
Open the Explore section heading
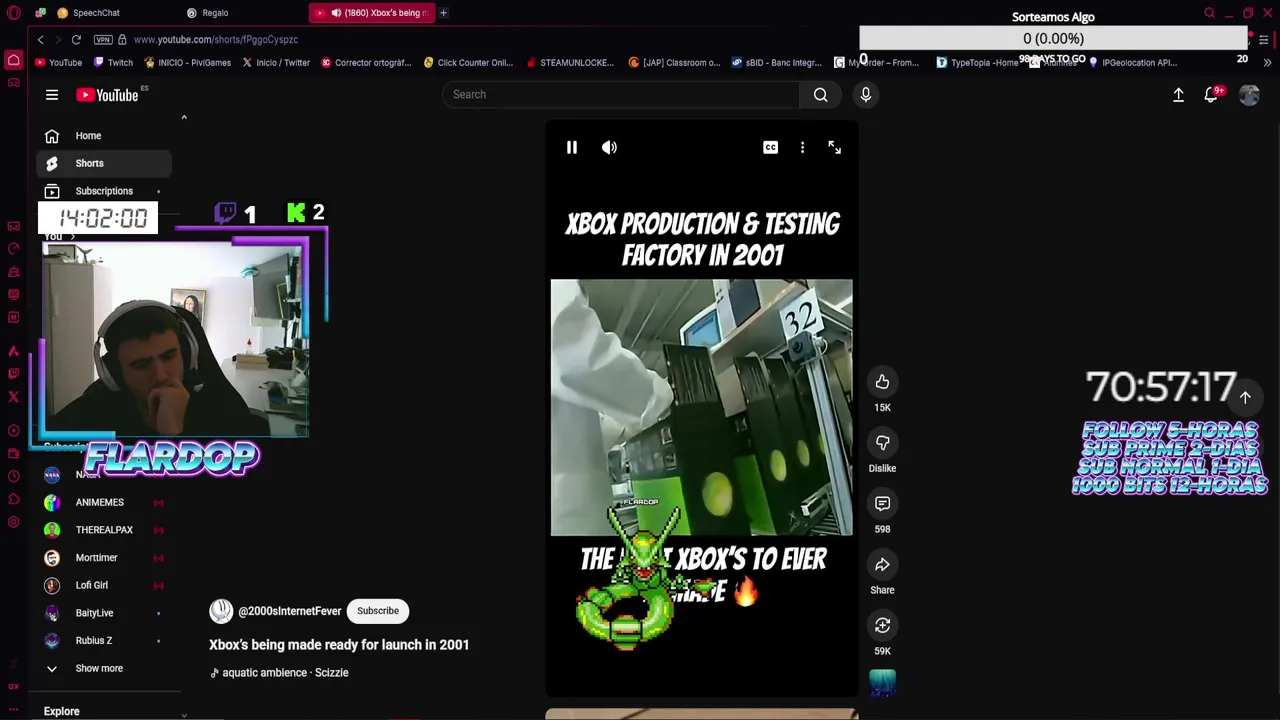[61, 711]
